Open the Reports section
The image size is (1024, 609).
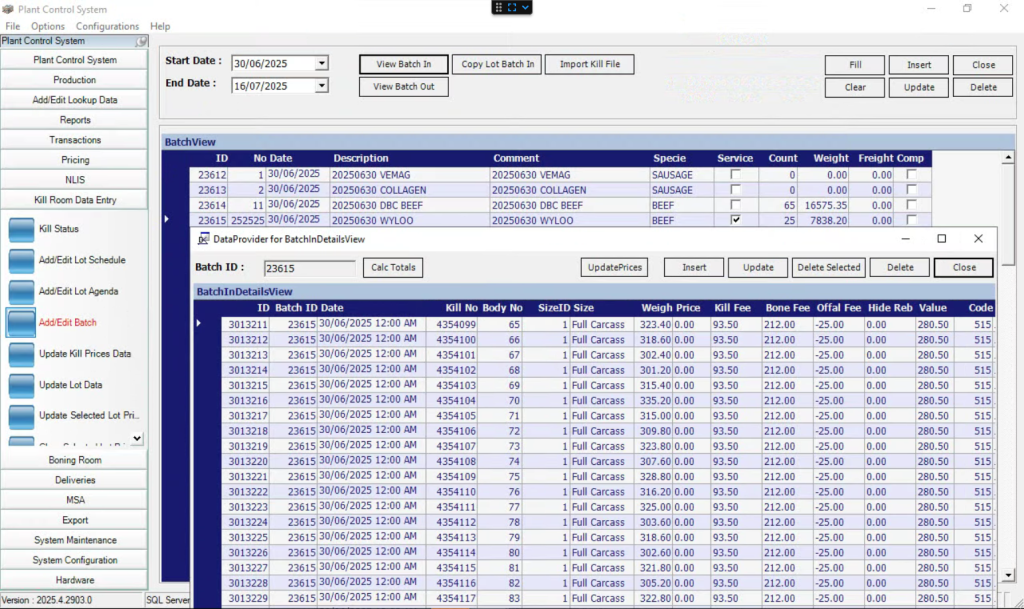tap(74, 120)
